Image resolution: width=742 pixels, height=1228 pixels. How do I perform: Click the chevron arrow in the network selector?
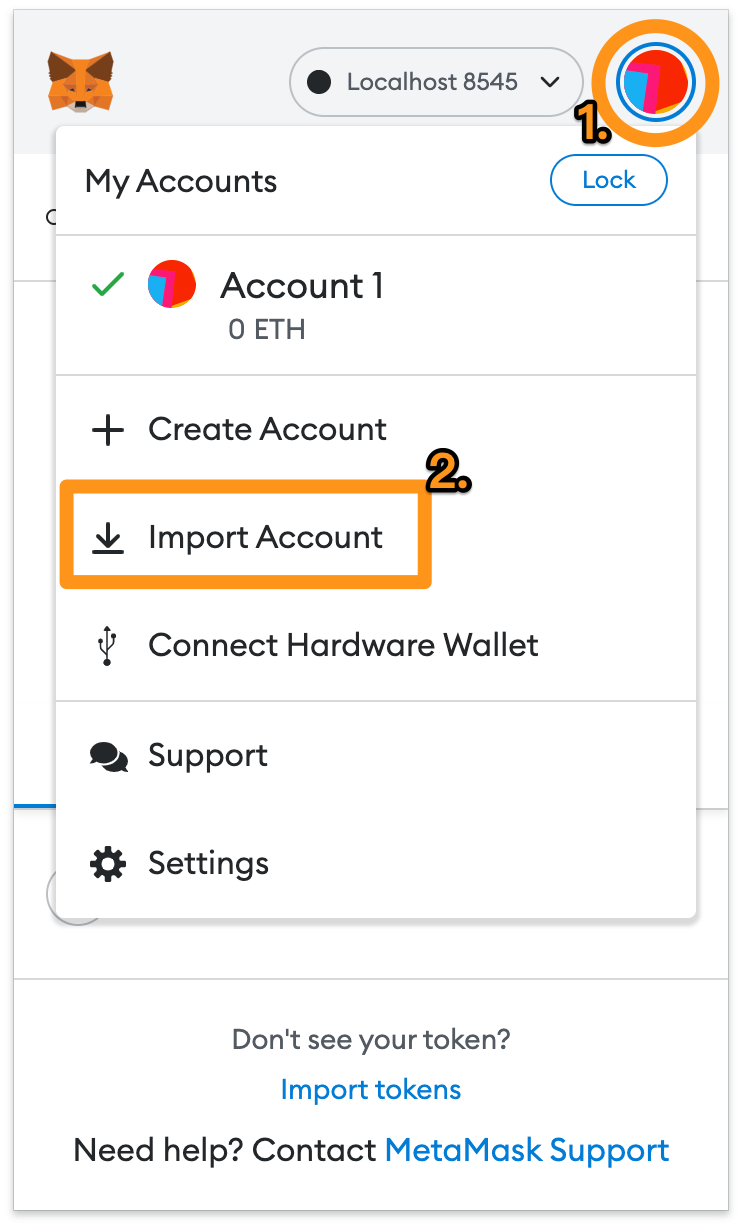tap(549, 82)
